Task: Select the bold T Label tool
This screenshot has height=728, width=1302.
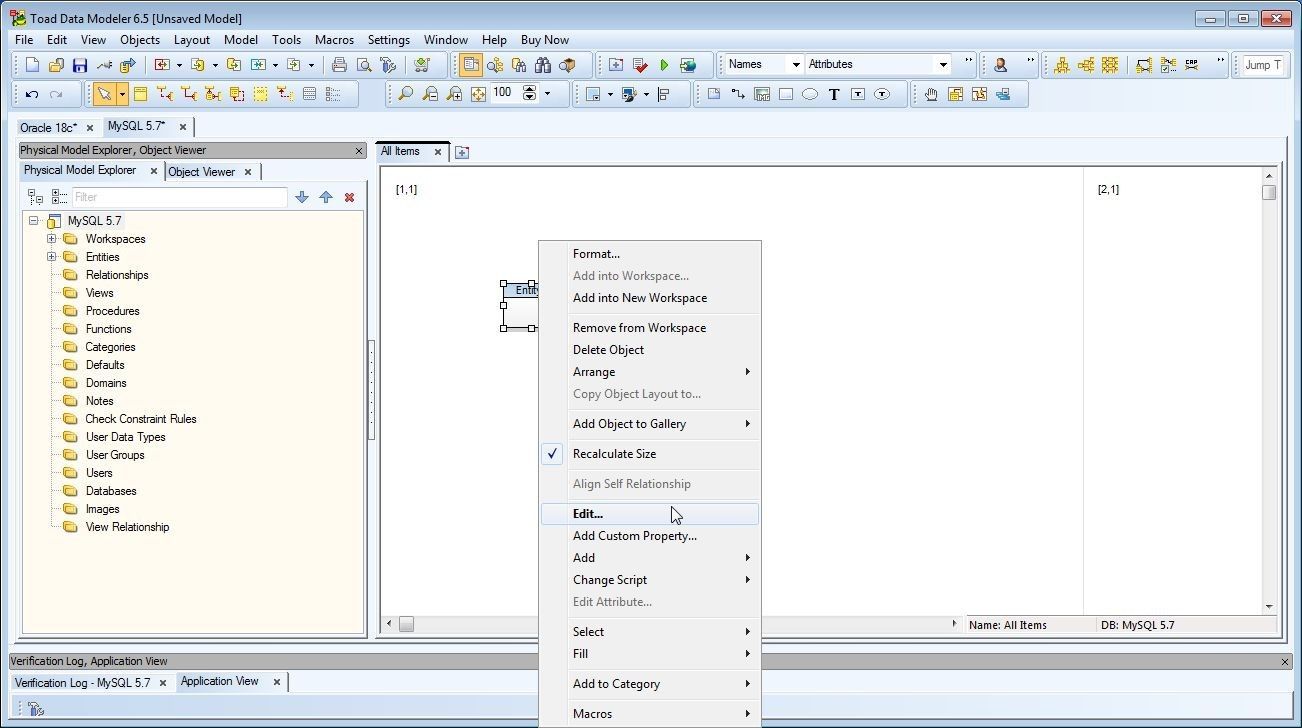Action: (x=834, y=94)
